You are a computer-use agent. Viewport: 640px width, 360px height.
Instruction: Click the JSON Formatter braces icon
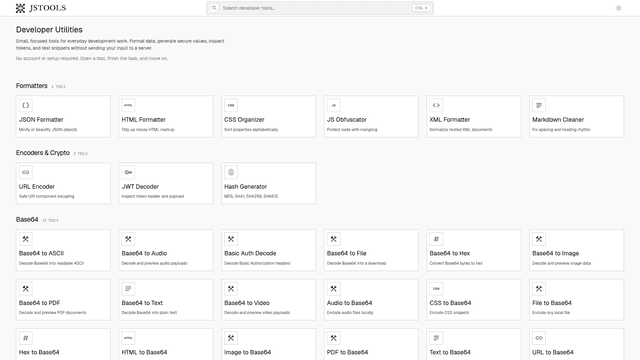pos(26,105)
